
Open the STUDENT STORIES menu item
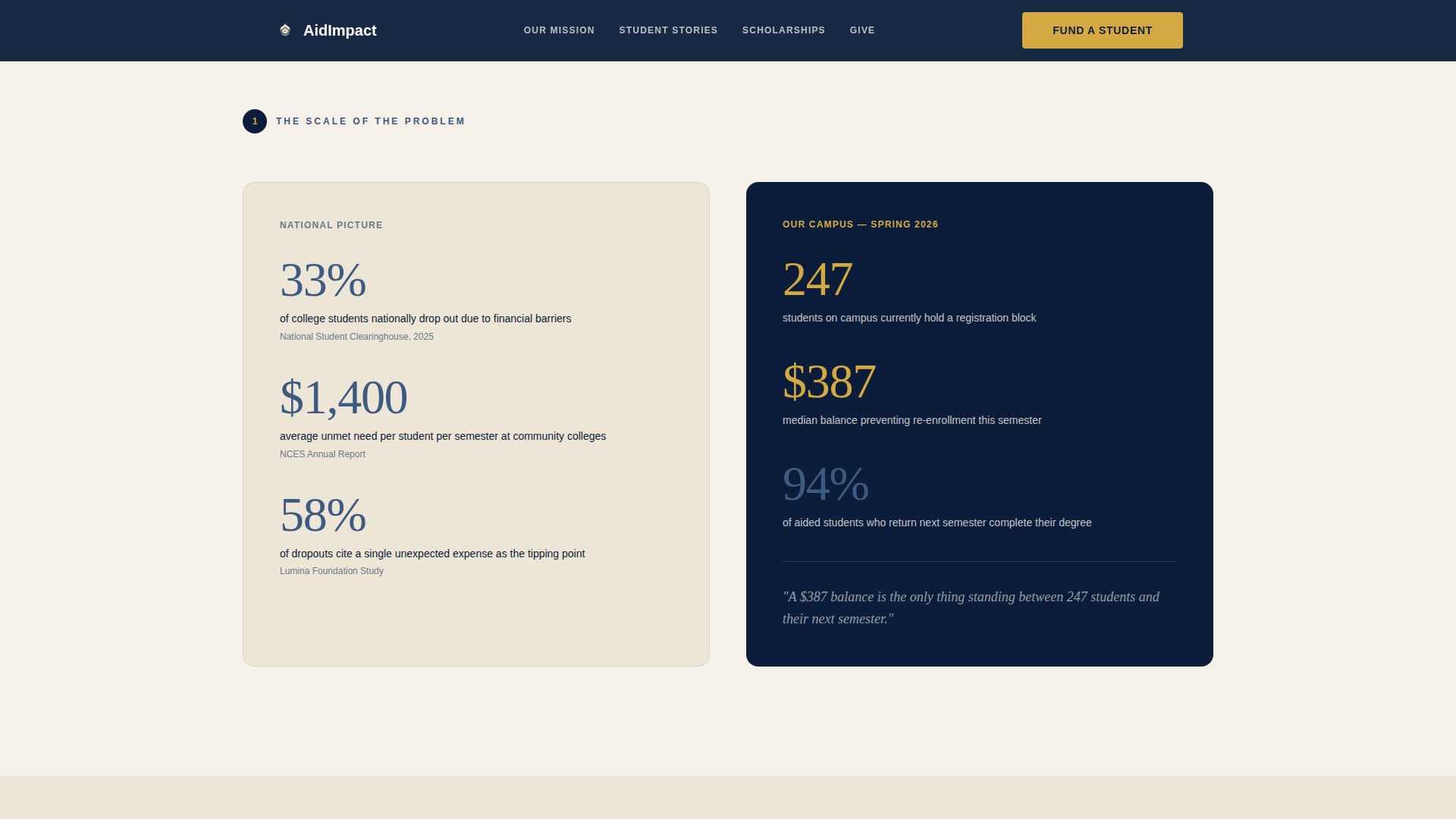pos(668,30)
